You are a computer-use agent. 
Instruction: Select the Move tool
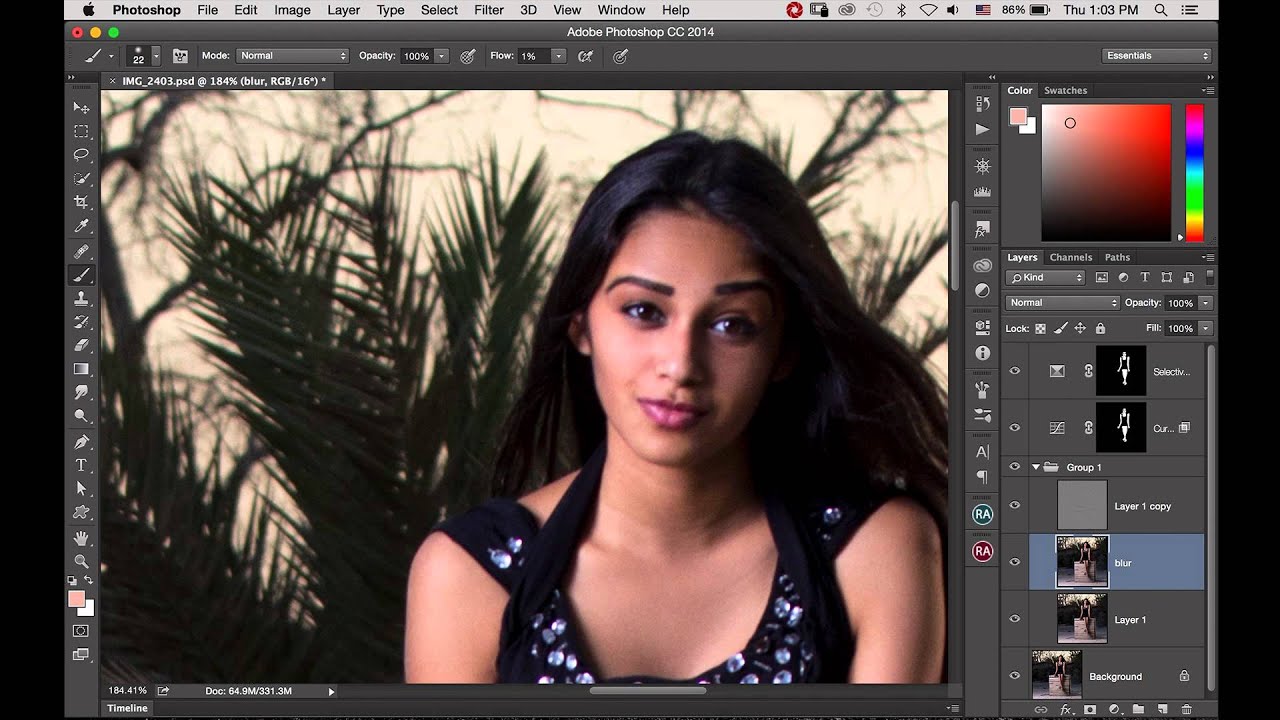(x=81, y=107)
